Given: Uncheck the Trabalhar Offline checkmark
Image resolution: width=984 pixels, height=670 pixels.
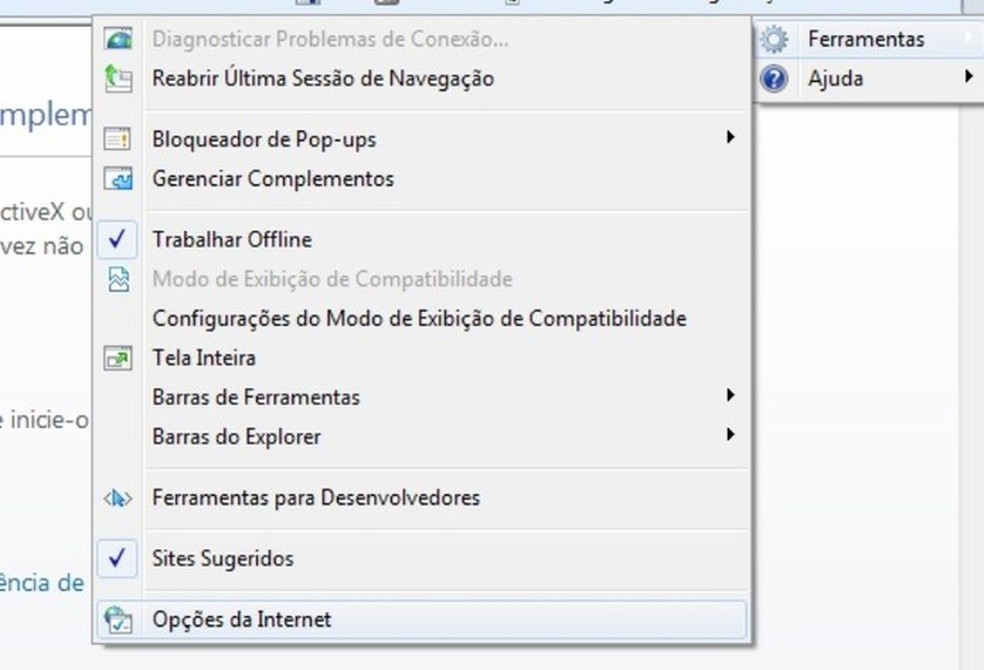Looking at the screenshot, I should click(x=118, y=240).
